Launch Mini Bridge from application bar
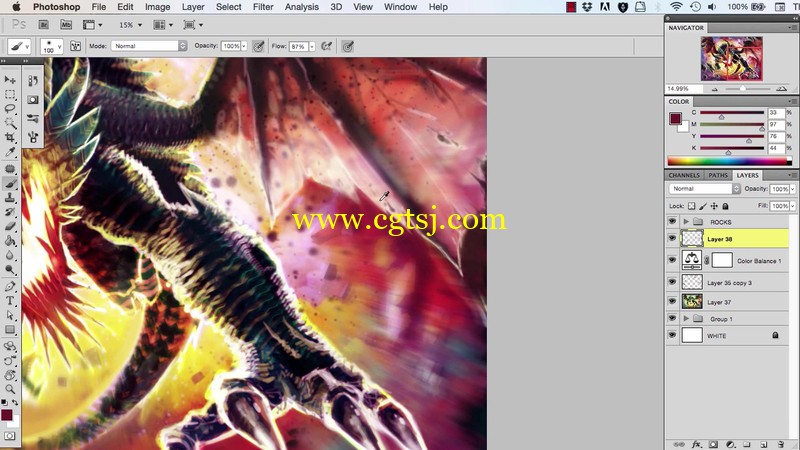800x450 pixels. tap(66, 24)
